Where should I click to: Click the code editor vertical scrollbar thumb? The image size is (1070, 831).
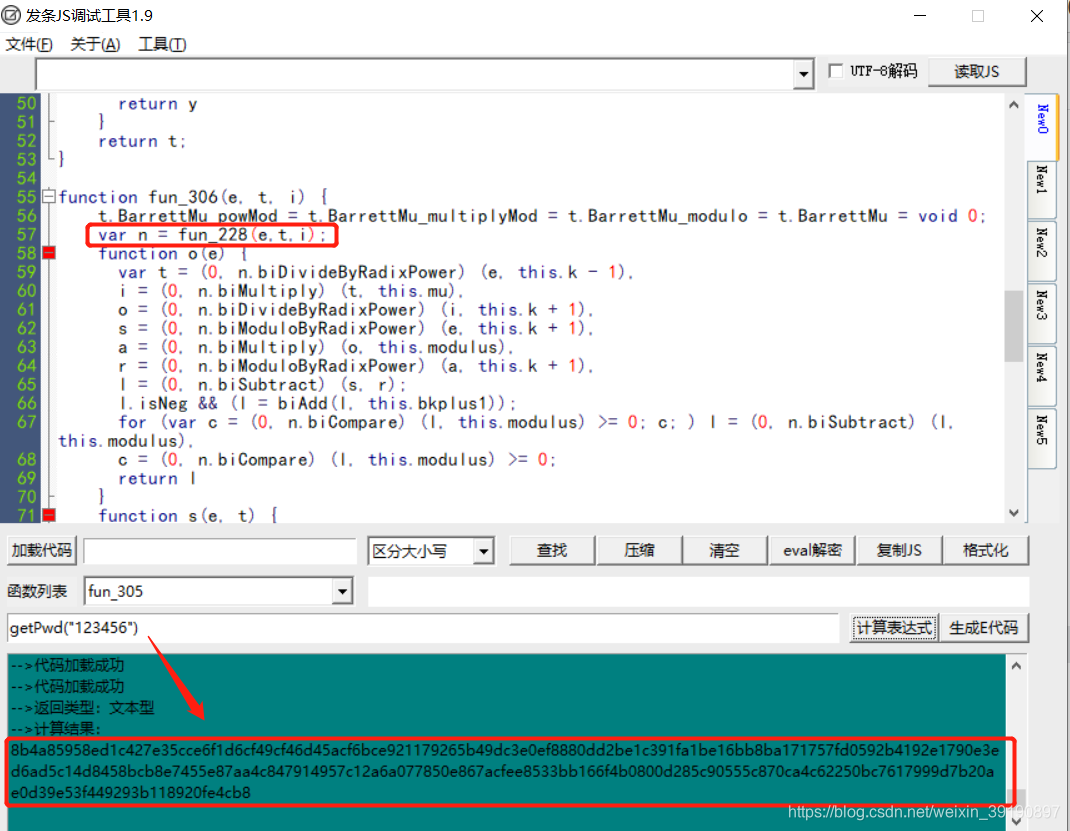click(1013, 326)
